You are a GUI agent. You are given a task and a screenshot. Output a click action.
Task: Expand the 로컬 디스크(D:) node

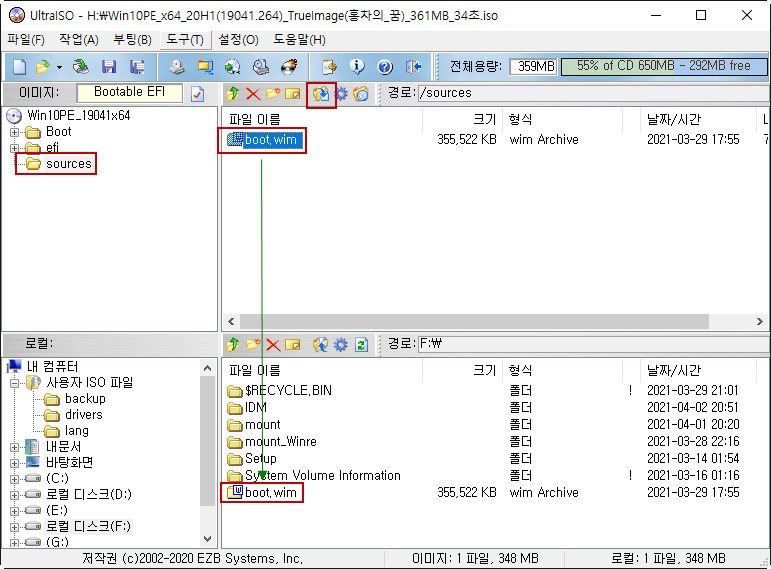[14, 495]
